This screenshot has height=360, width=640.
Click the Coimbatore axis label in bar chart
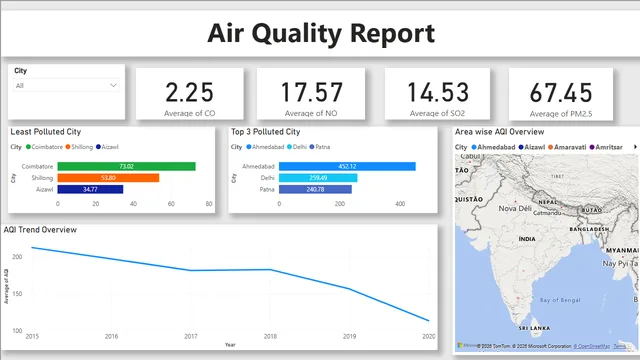[x=37, y=167]
